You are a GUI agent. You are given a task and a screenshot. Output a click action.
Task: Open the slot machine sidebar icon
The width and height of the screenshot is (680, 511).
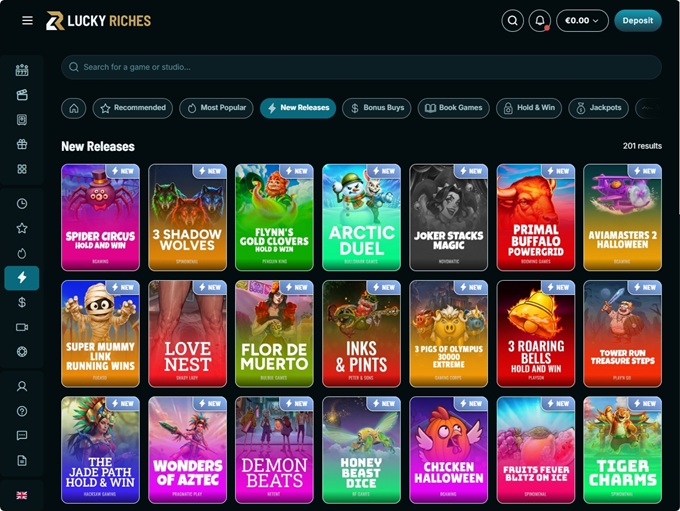pos(22,70)
